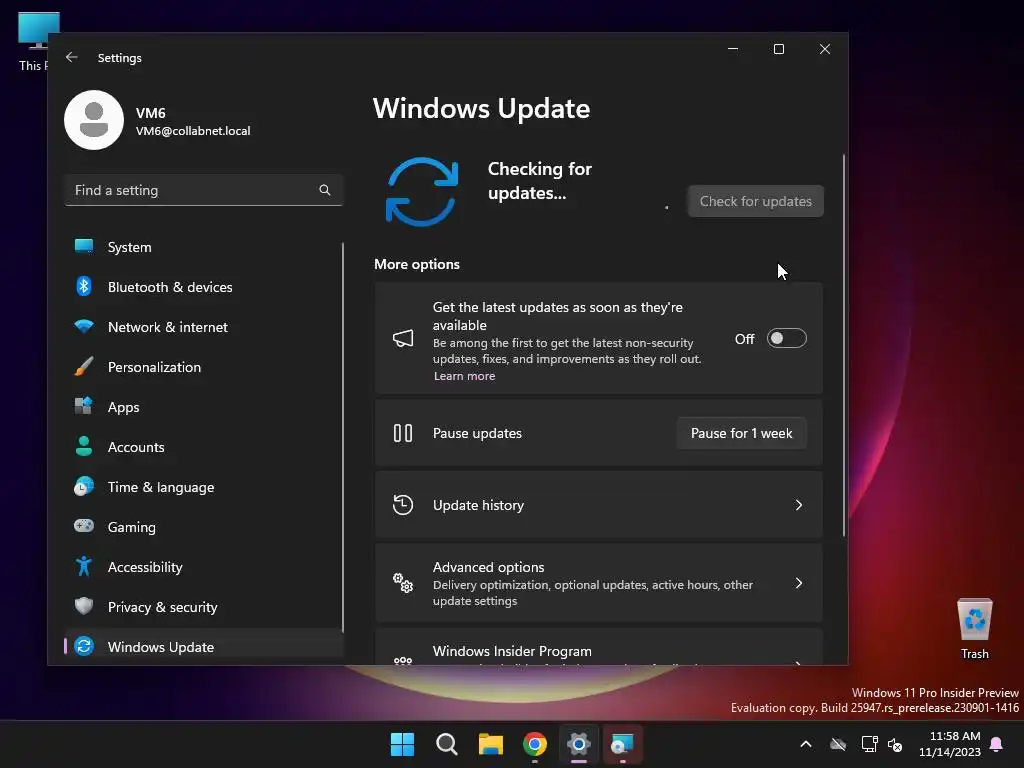Open Trash on the desktop

(x=974, y=630)
